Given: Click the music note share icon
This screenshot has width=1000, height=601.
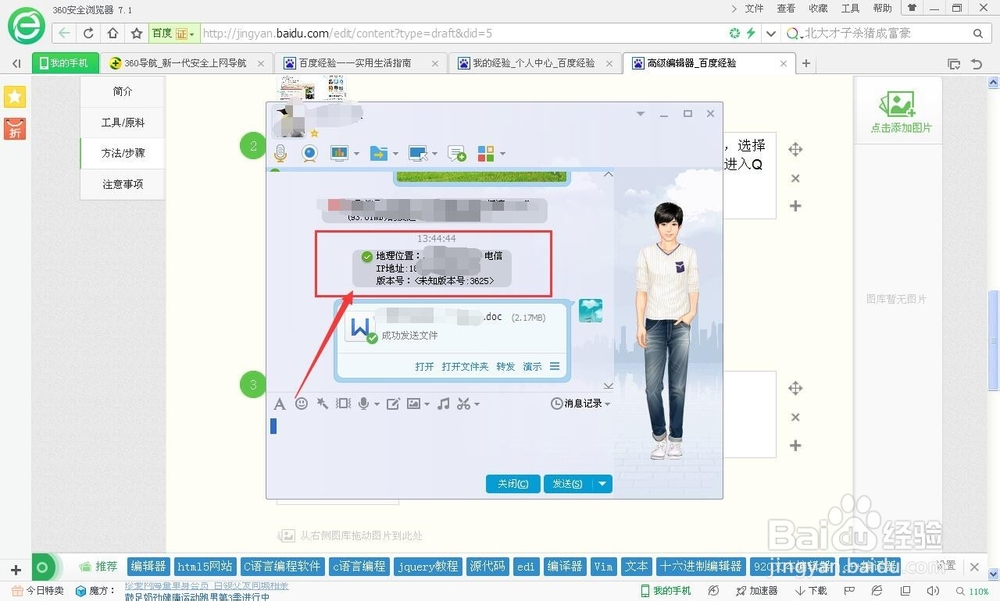Looking at the screenshot, I should tap(444, 403).
